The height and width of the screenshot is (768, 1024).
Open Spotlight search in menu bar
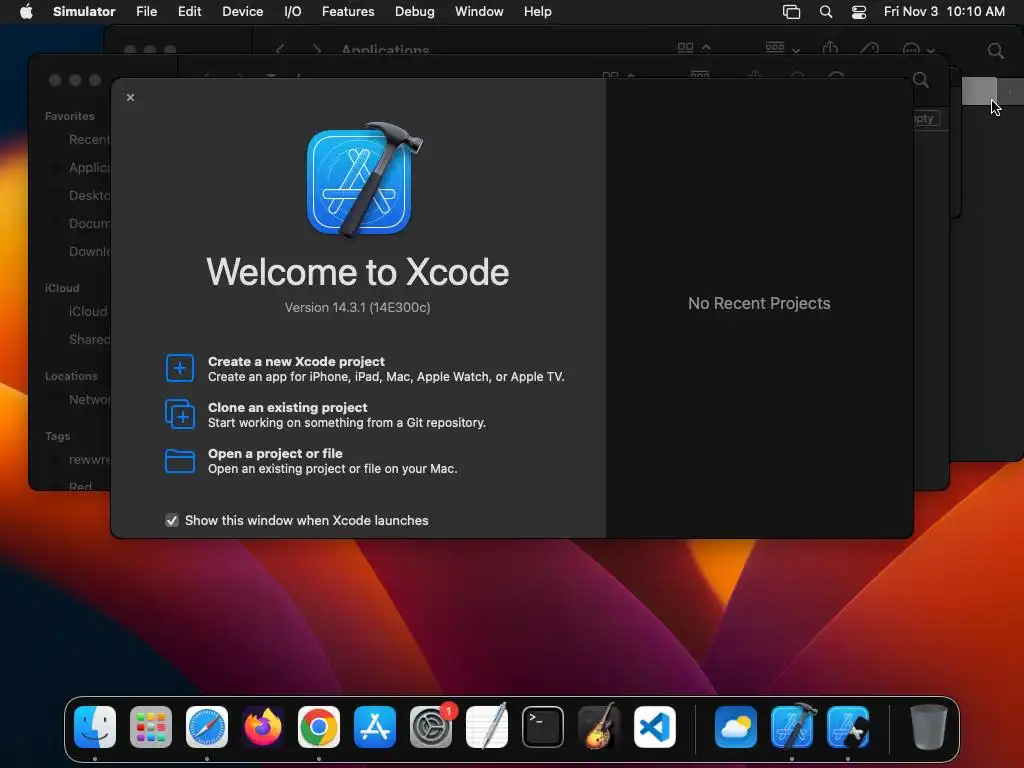(x=825, y=12)
